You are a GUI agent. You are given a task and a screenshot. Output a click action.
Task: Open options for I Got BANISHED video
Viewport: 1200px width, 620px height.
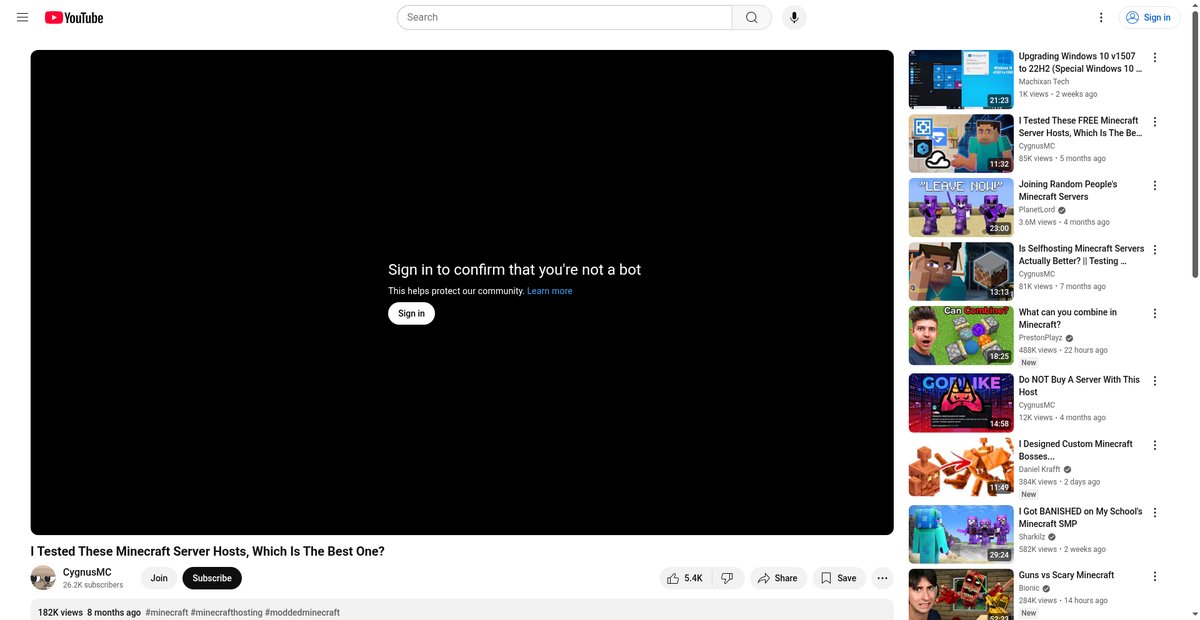[x=1155, y=513]
